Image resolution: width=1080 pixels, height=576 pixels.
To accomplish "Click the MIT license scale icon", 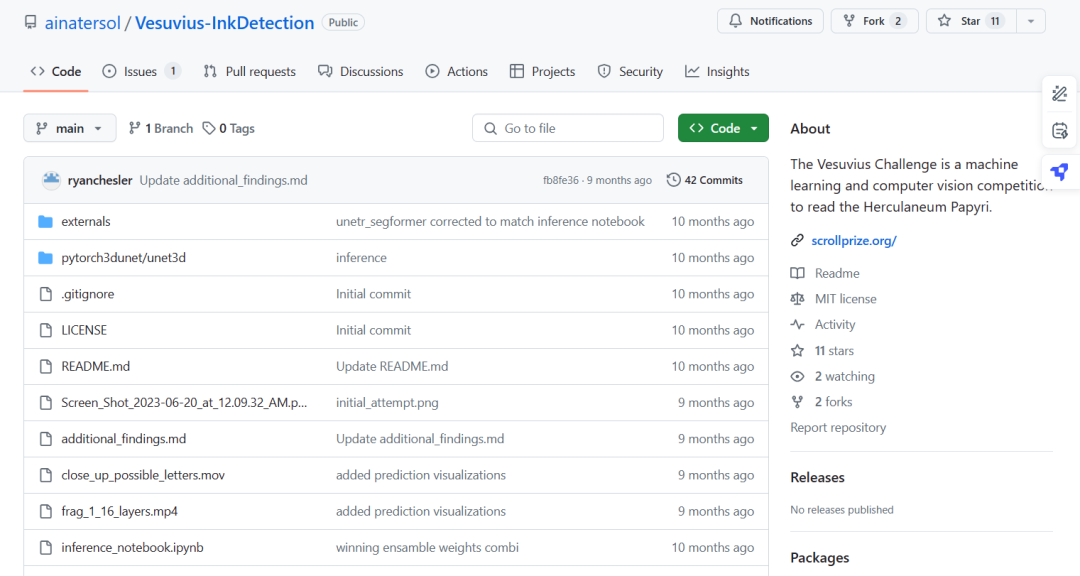I will click(797, 299).
